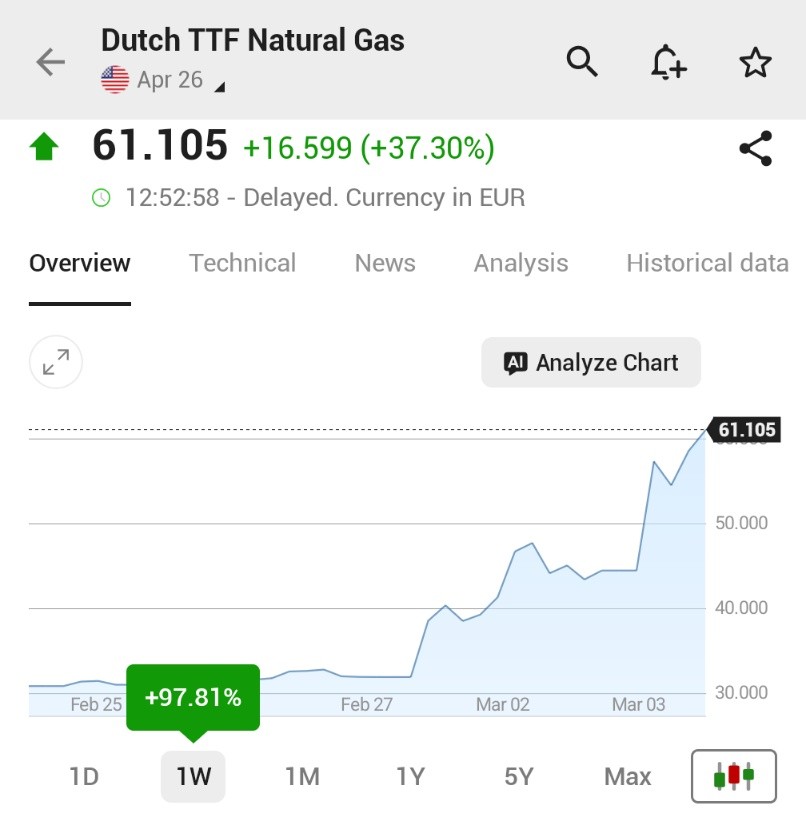This screenshot has height=819, width=806.
Task: Click the green up-arrow price indicator
Action: click(44, 149)
